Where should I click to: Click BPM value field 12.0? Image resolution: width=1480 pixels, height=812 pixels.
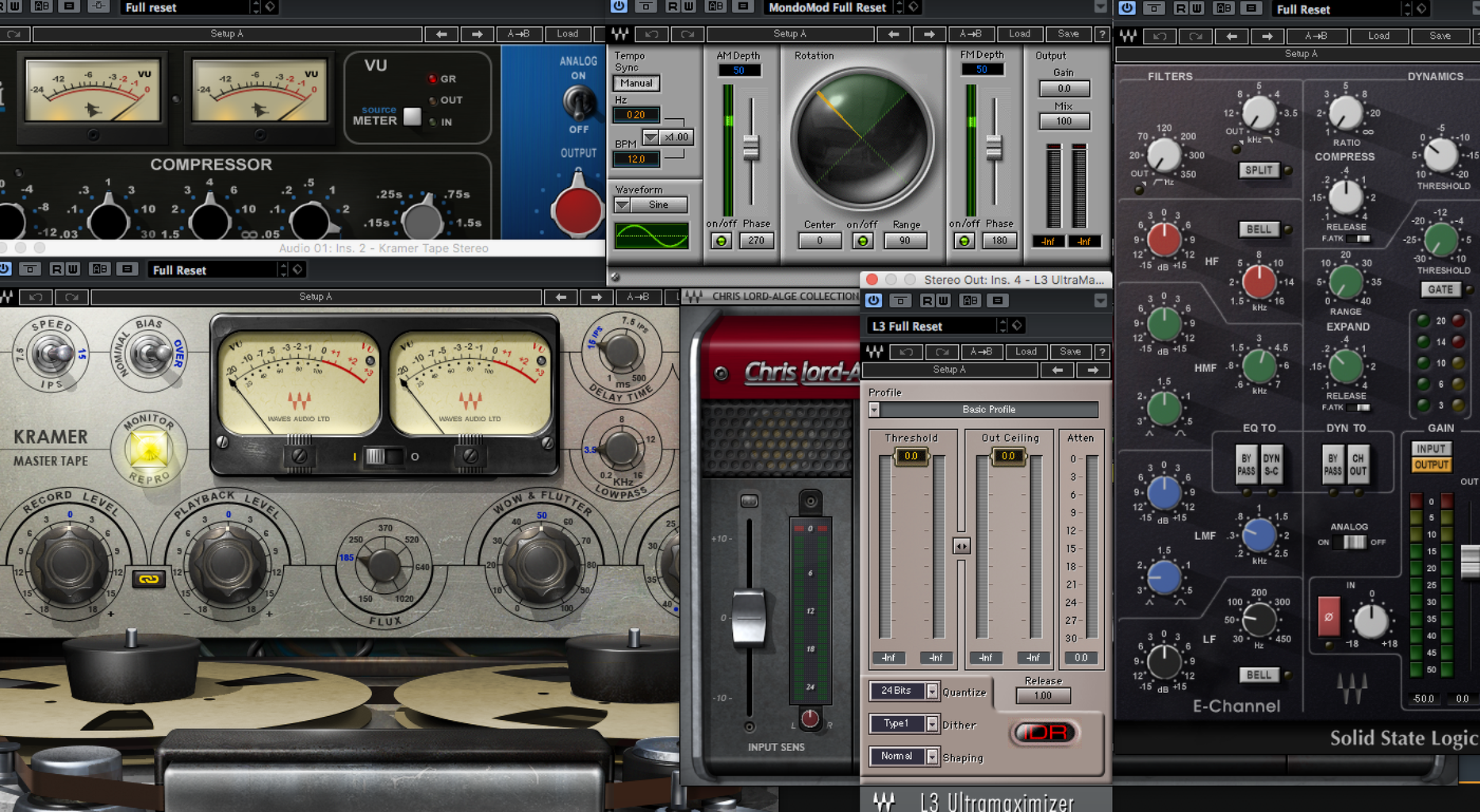click(x=636, y=159)
